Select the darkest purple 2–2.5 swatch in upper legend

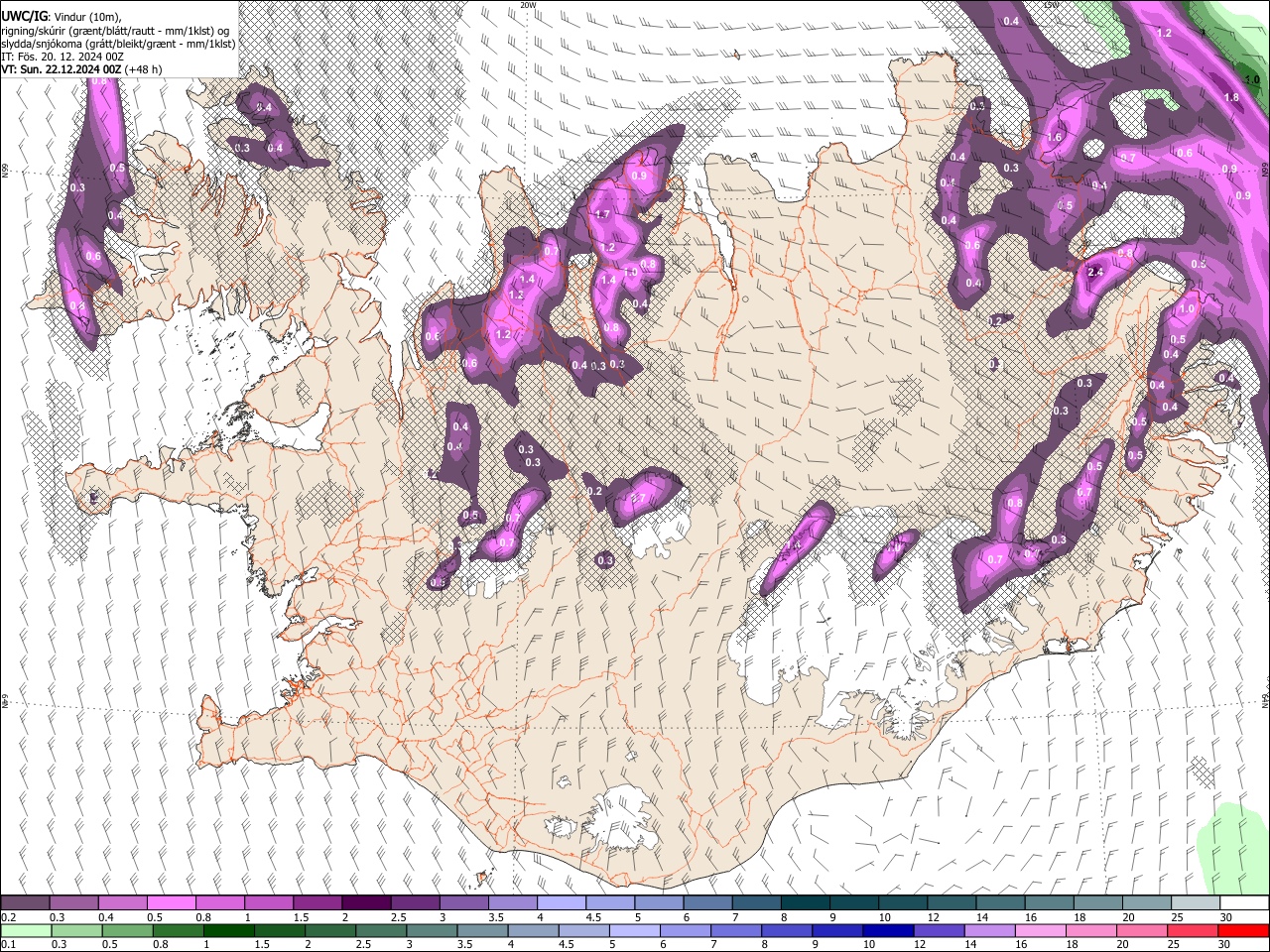pyautogui.click(x=365, y=903)
